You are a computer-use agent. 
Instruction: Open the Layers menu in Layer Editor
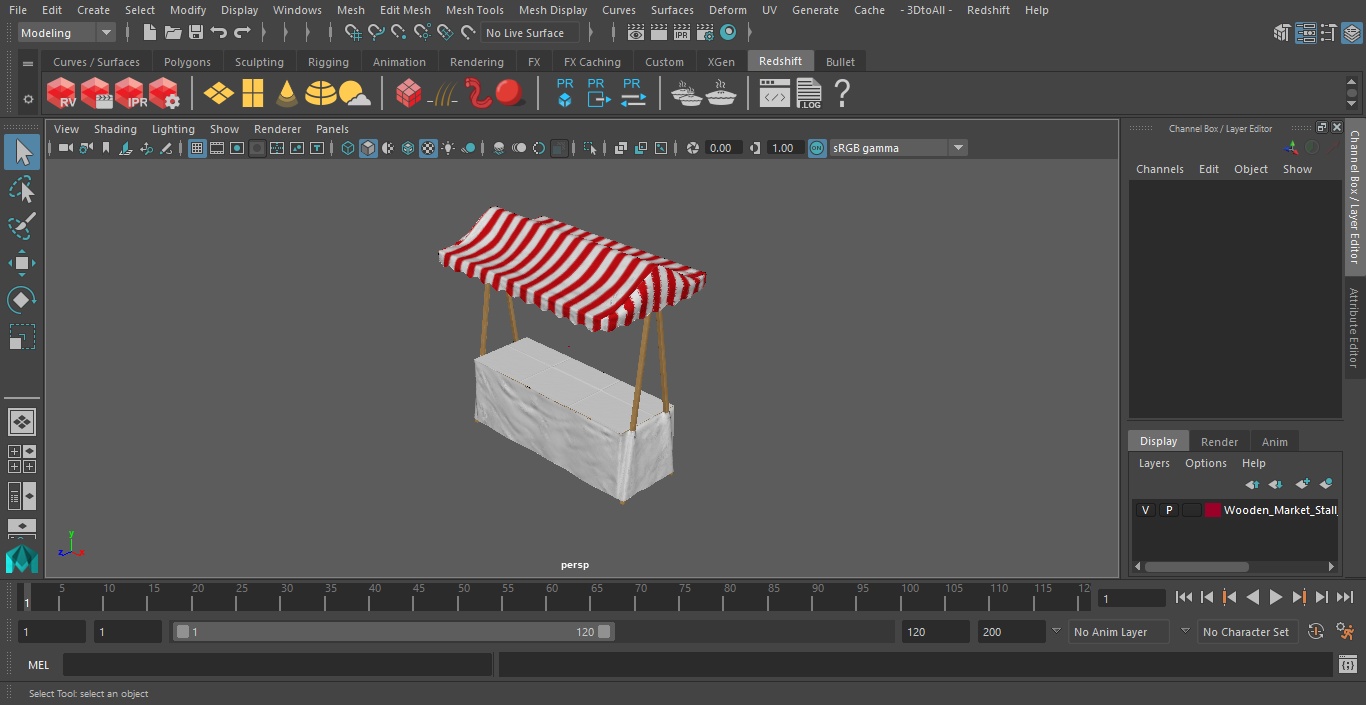point(1154,463)
